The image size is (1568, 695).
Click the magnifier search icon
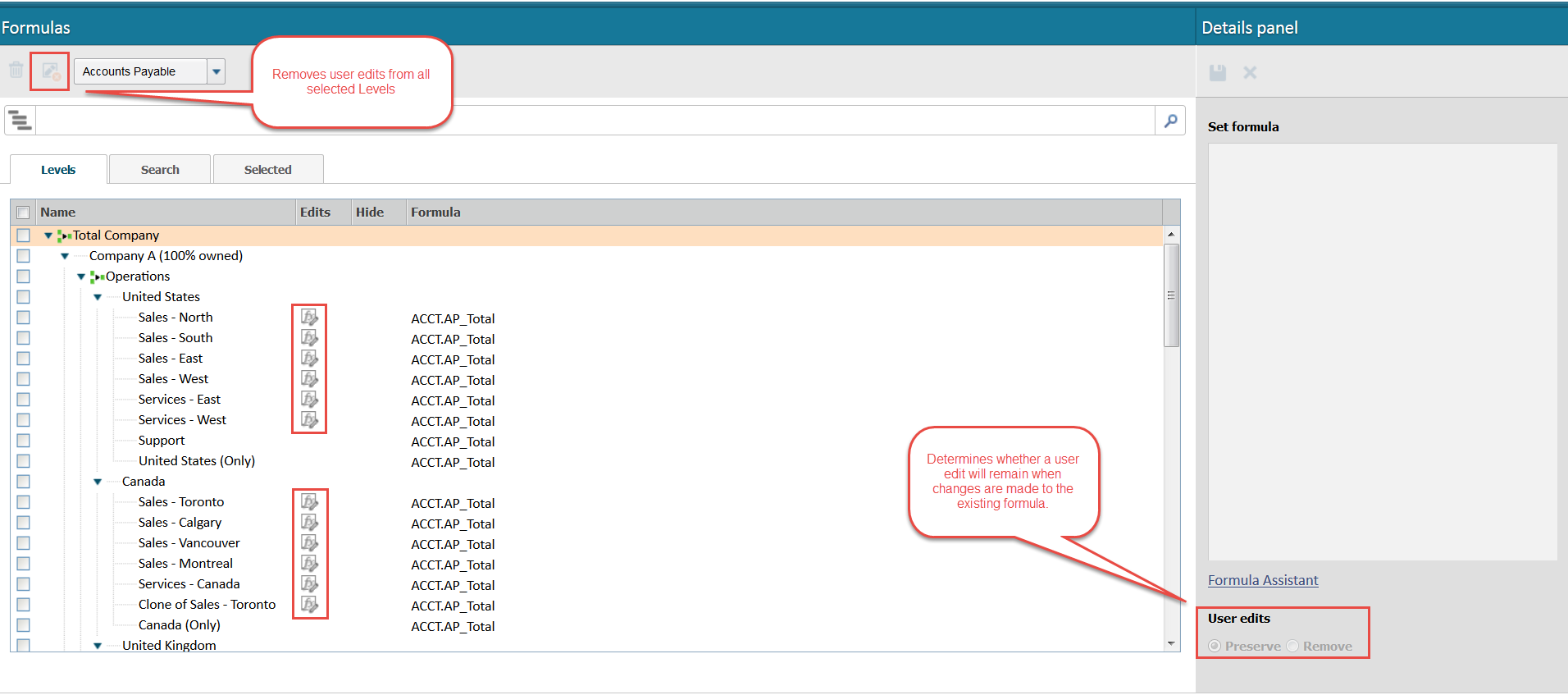click(1170, 121)
